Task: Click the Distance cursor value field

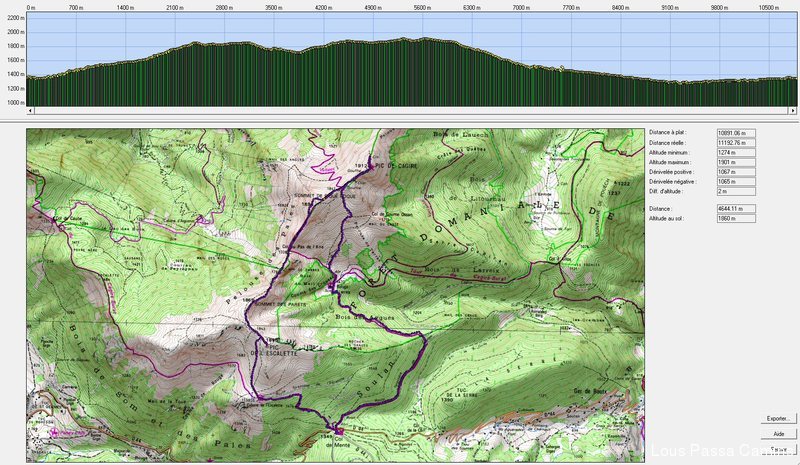Action: coord(736,208)
